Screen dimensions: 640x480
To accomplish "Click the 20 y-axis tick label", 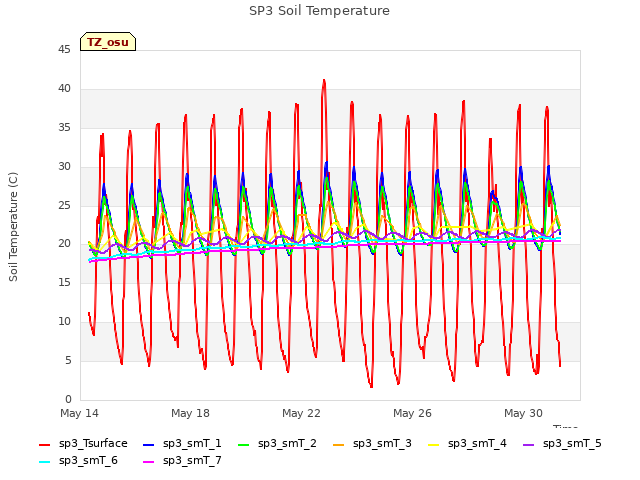I will [x=64, y=244].
